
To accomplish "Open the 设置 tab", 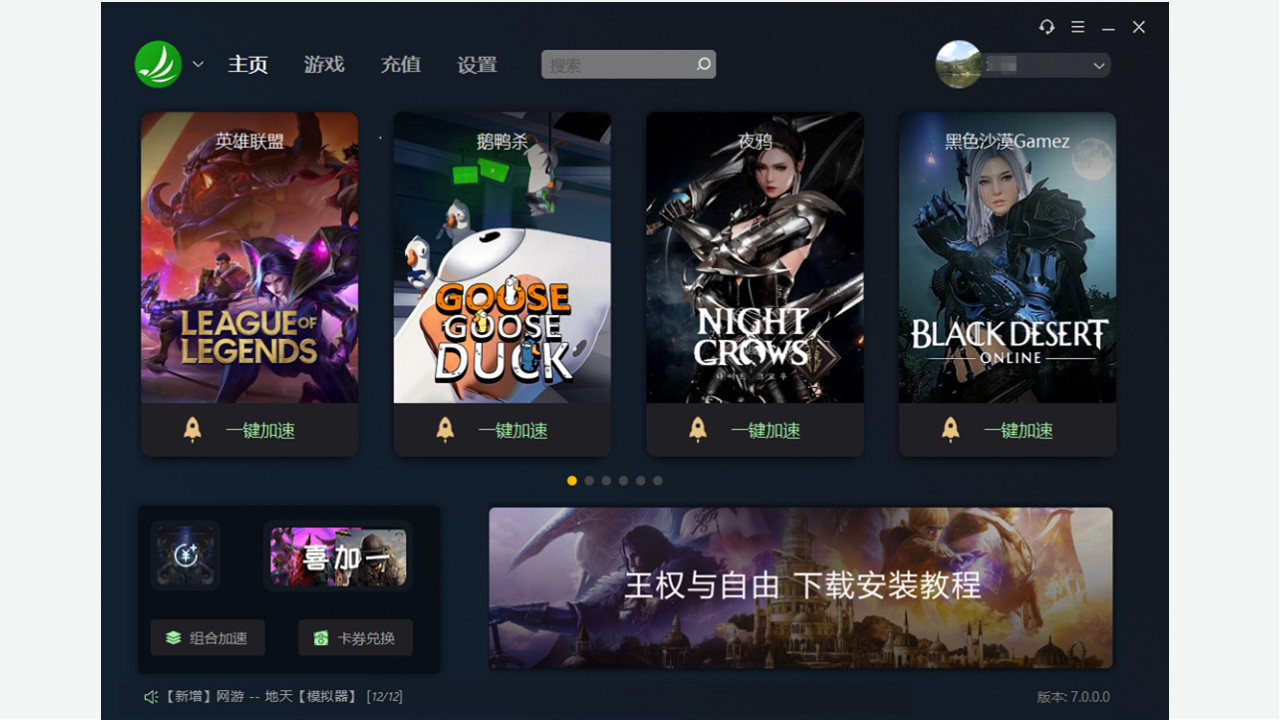I will 477,64.
